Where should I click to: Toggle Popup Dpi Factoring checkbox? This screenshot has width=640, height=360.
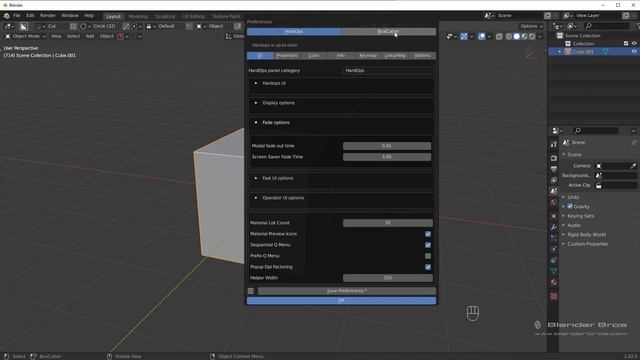click(428, 267)
